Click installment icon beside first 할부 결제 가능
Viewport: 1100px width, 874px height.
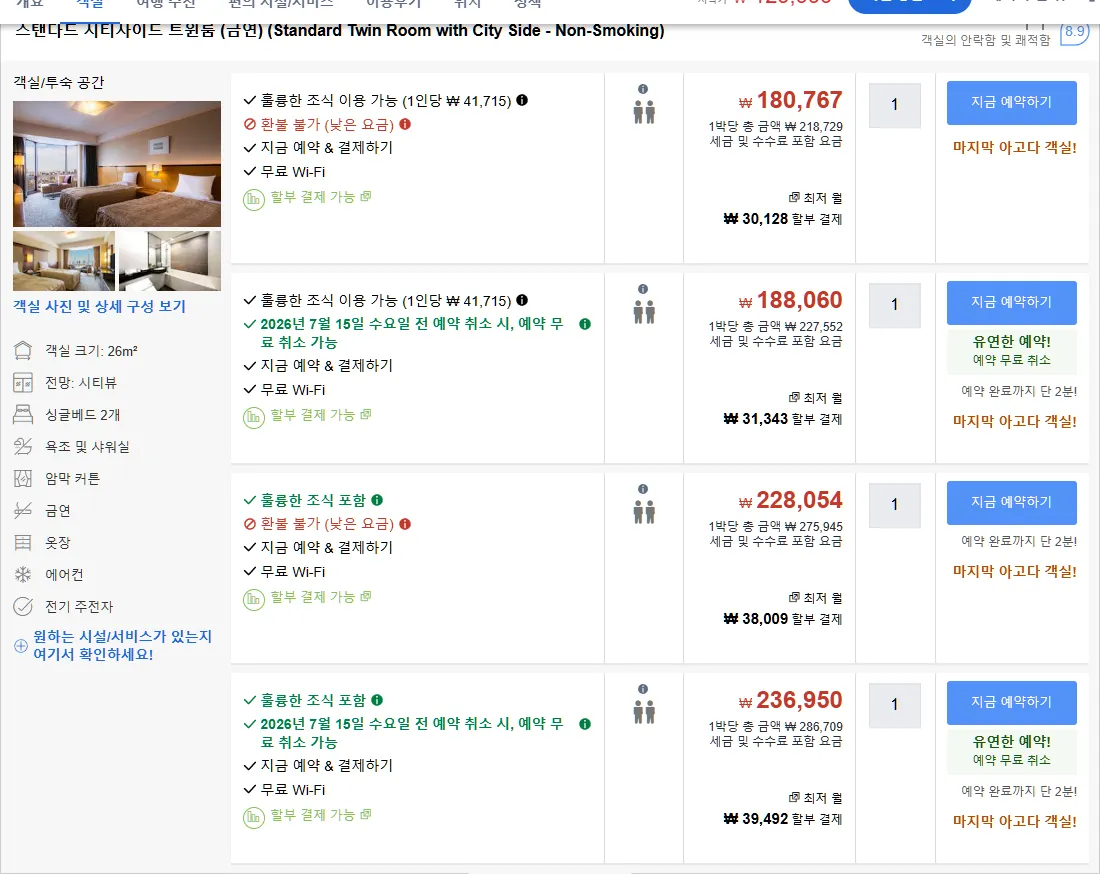tap(253, 200)
